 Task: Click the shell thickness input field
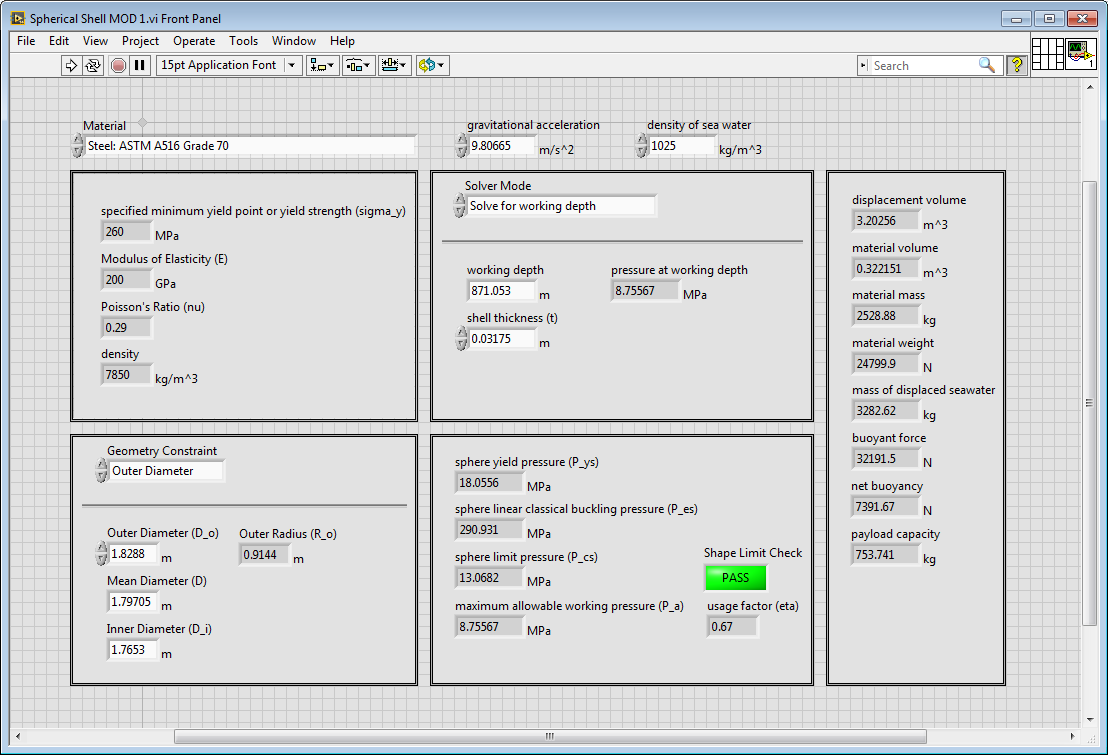502,339
